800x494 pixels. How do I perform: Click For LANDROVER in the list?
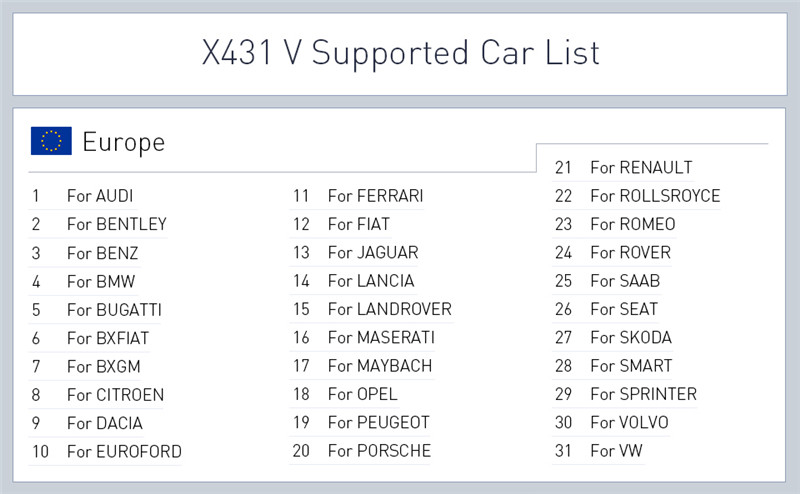click(389, 310)
